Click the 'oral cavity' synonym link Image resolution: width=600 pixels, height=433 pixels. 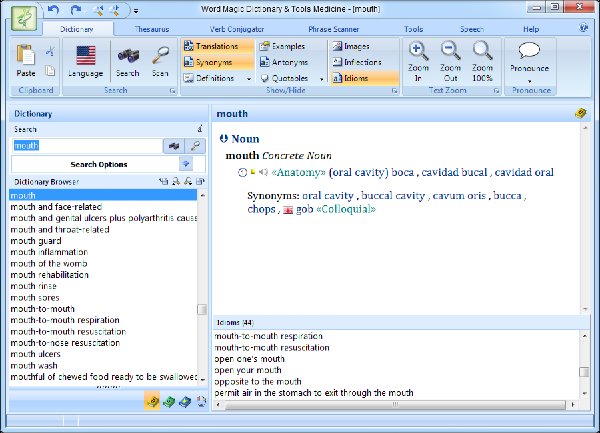[x=328, y=196]
